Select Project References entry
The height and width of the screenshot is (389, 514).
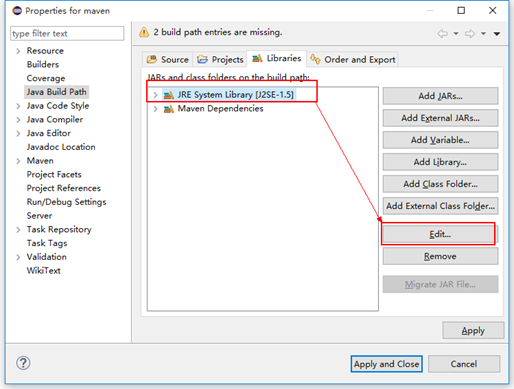pos(64,188)
